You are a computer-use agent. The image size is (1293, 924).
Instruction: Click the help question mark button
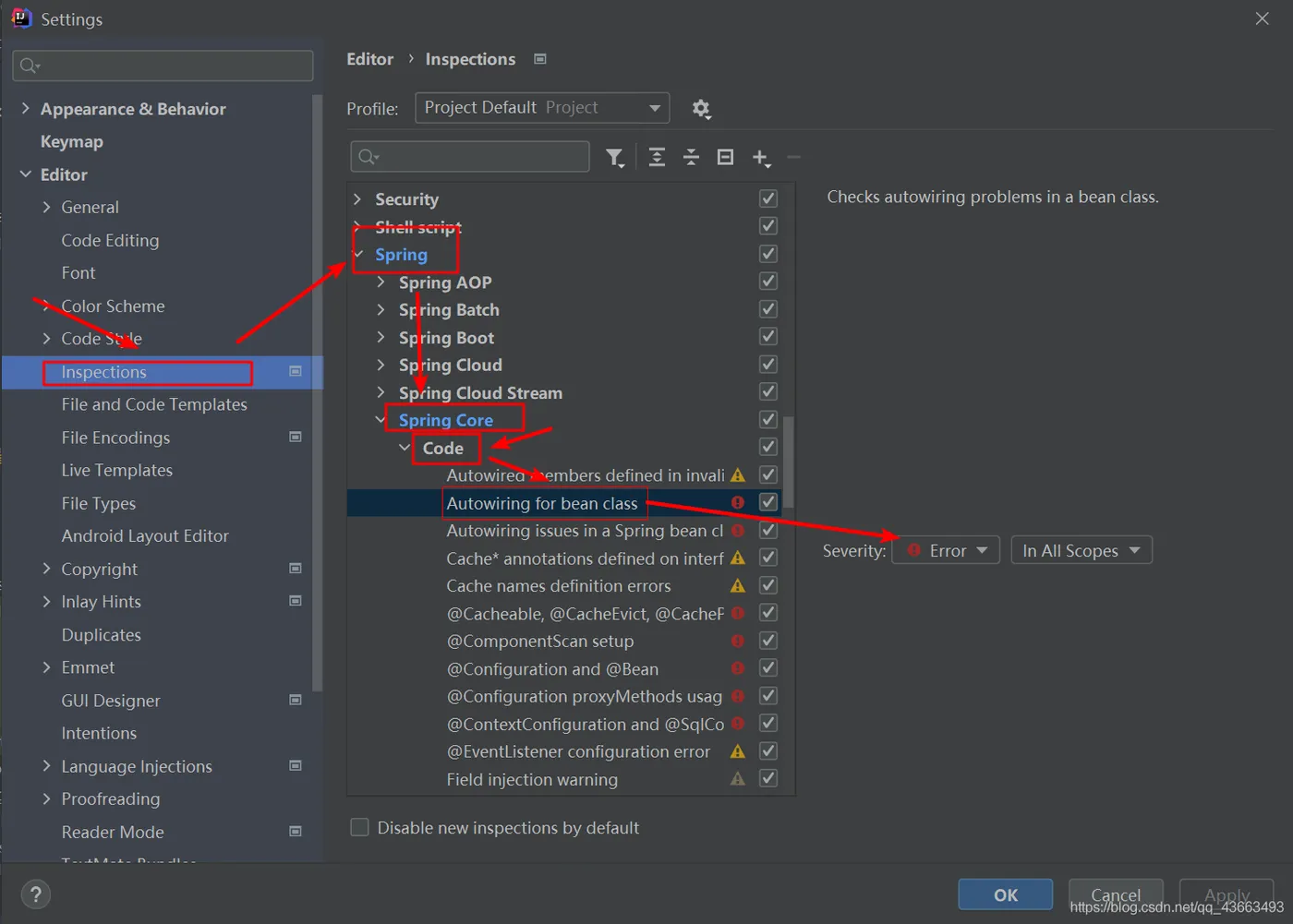click(35, 894)
